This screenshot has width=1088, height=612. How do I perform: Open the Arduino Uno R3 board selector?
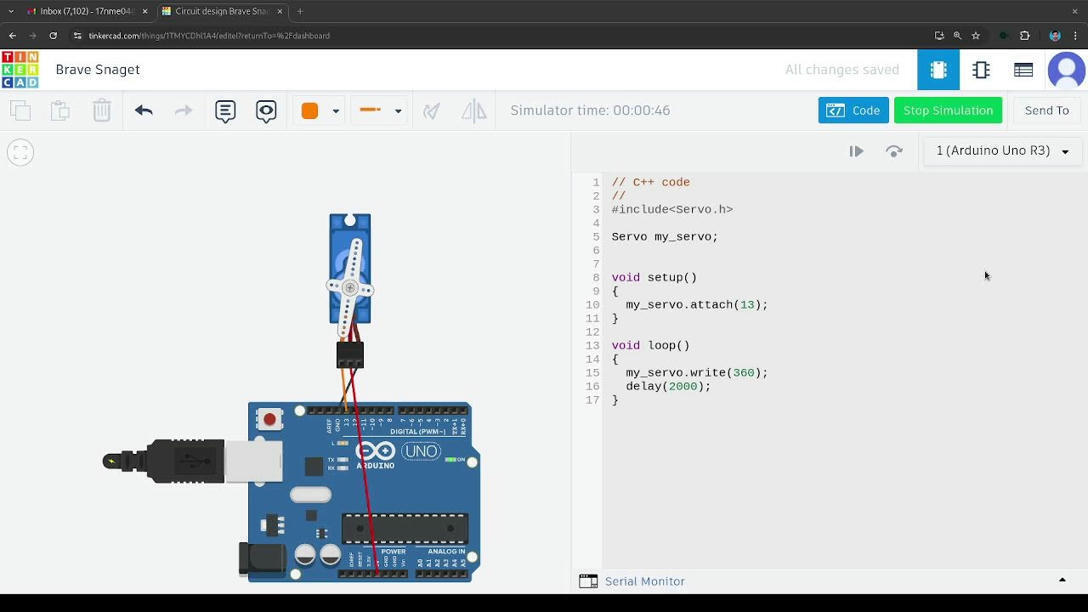(1002, 151)
